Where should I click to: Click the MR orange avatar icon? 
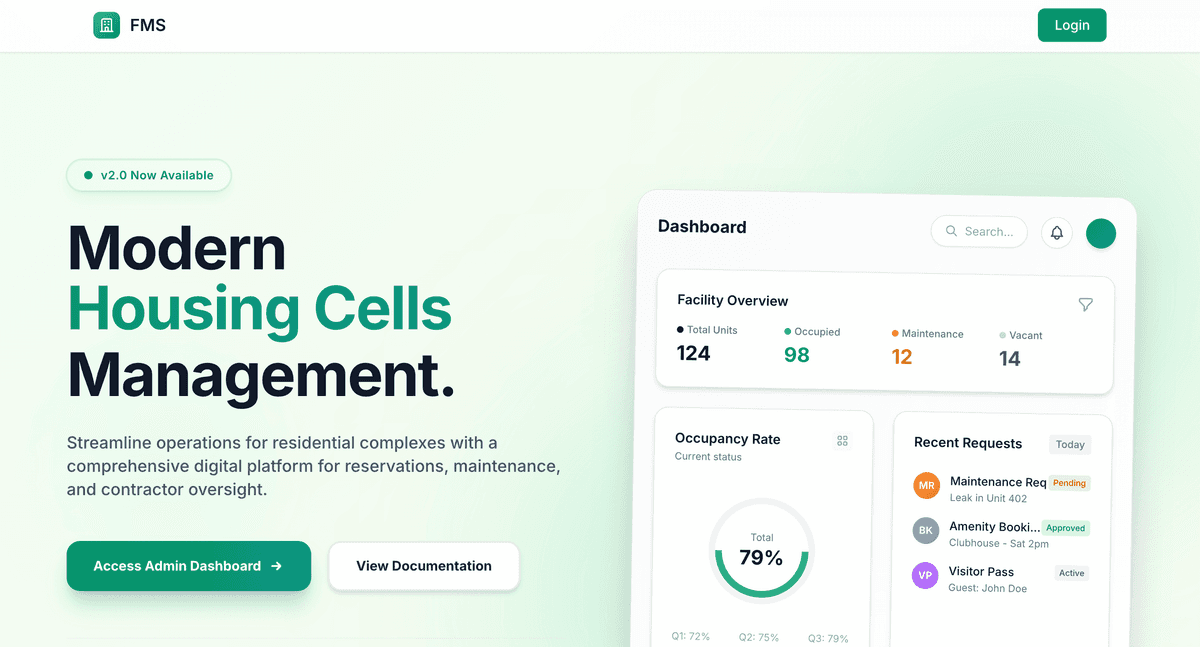coord(926,487)
